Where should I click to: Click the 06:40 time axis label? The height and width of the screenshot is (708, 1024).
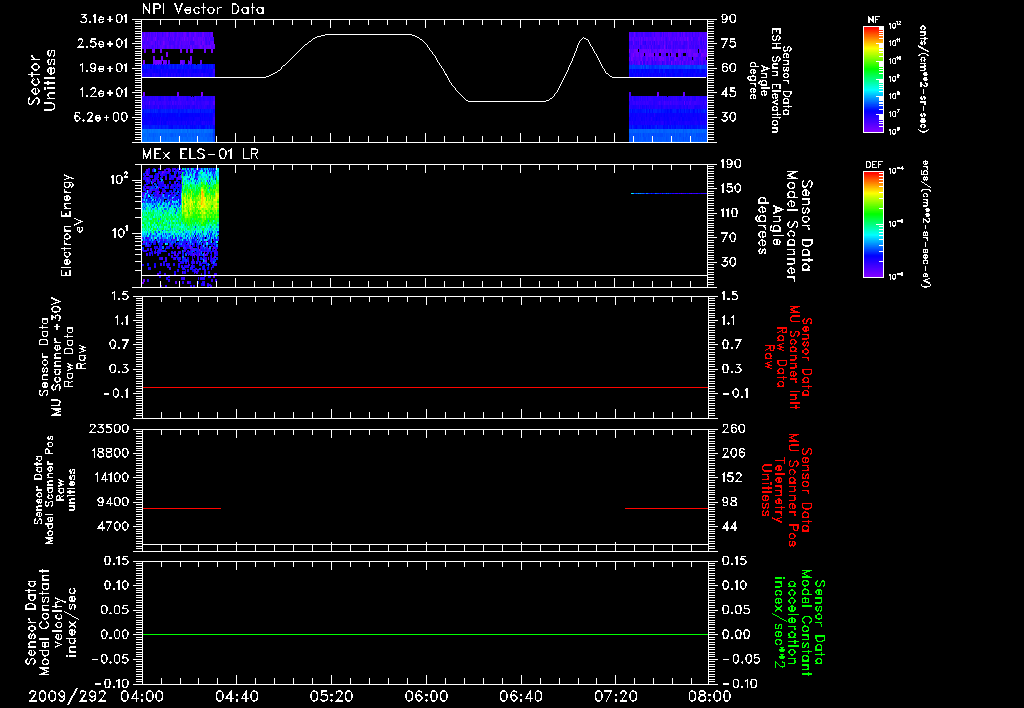click(x=520, y=696)
